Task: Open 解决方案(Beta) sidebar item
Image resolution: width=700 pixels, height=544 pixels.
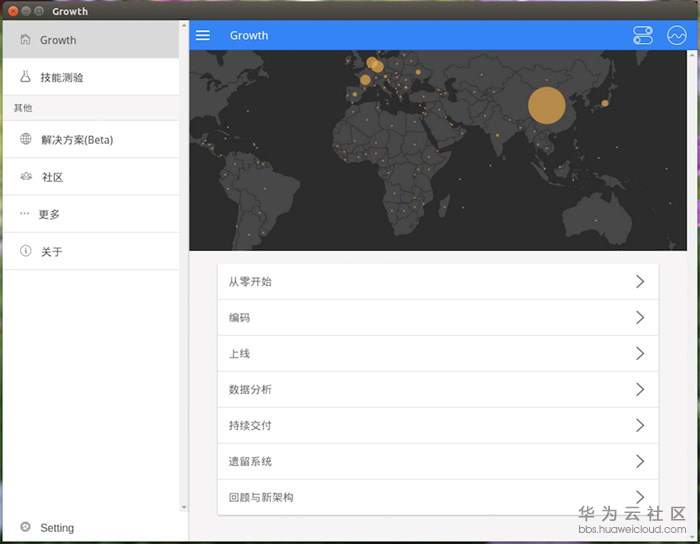Action: (x=91, y=139)
